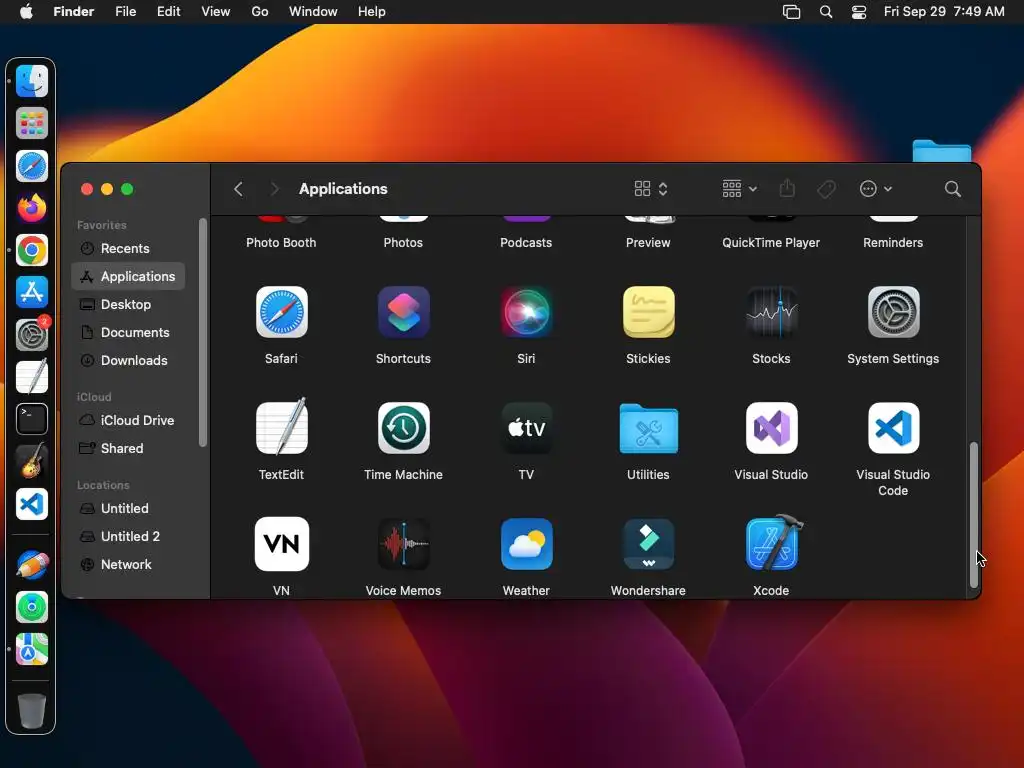Image resolution: width=1024 pixels, height=768 pixels.
Task: Select Applications in the sidebar
Action: click(x=128, y=276)
